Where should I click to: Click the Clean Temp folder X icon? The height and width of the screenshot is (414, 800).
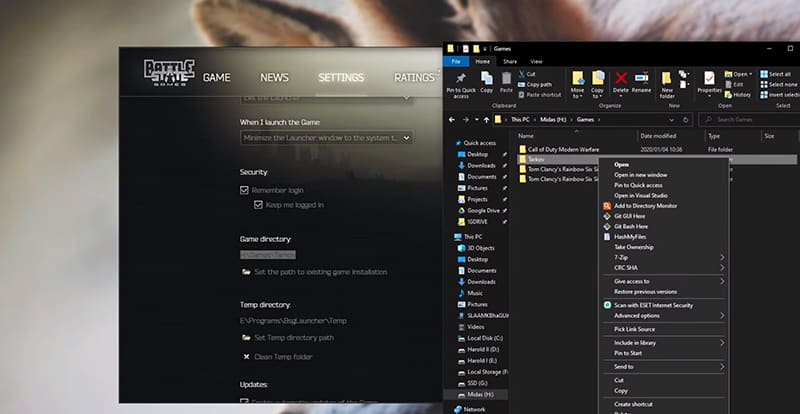(246, 357)
